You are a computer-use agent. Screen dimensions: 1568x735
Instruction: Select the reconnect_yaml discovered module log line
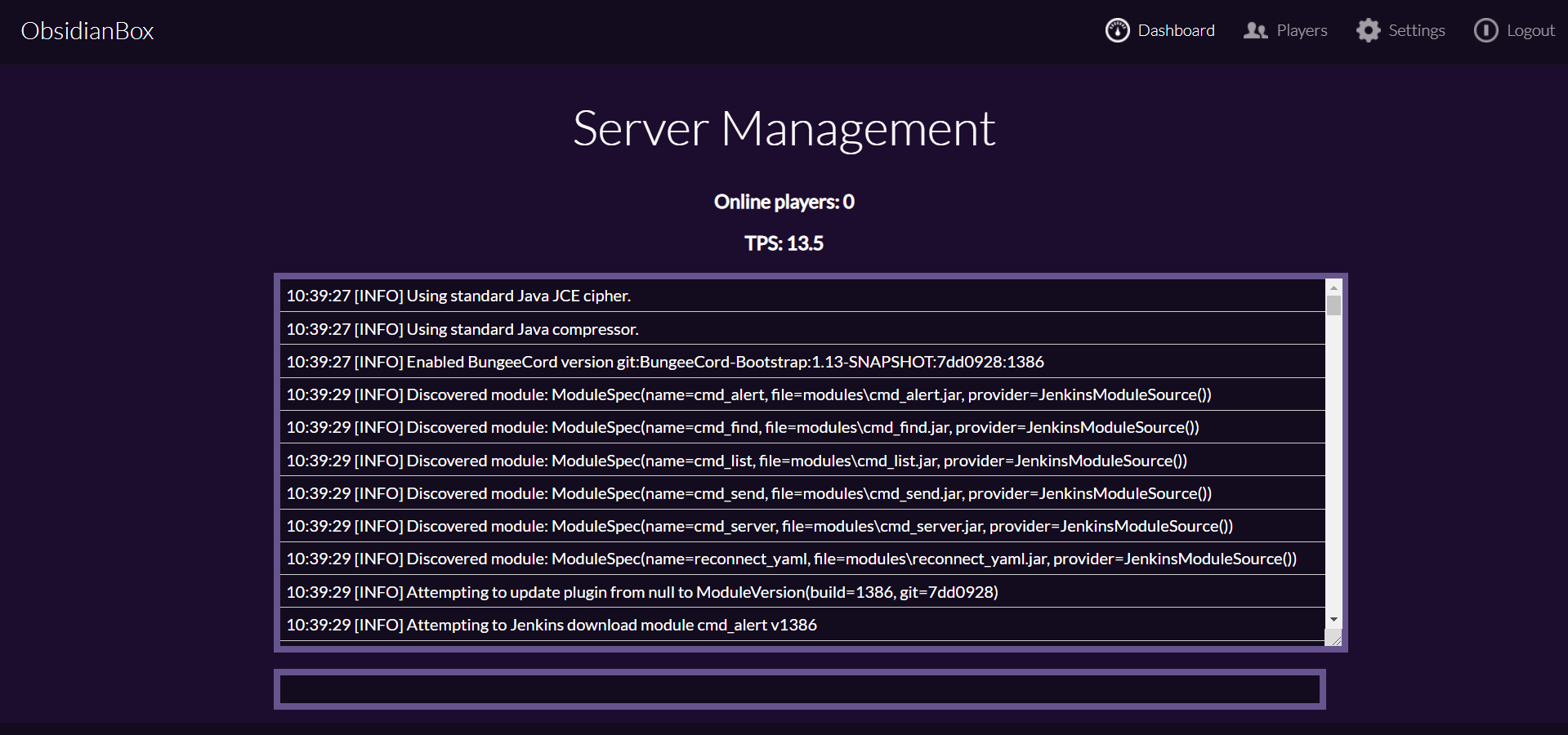802,559
